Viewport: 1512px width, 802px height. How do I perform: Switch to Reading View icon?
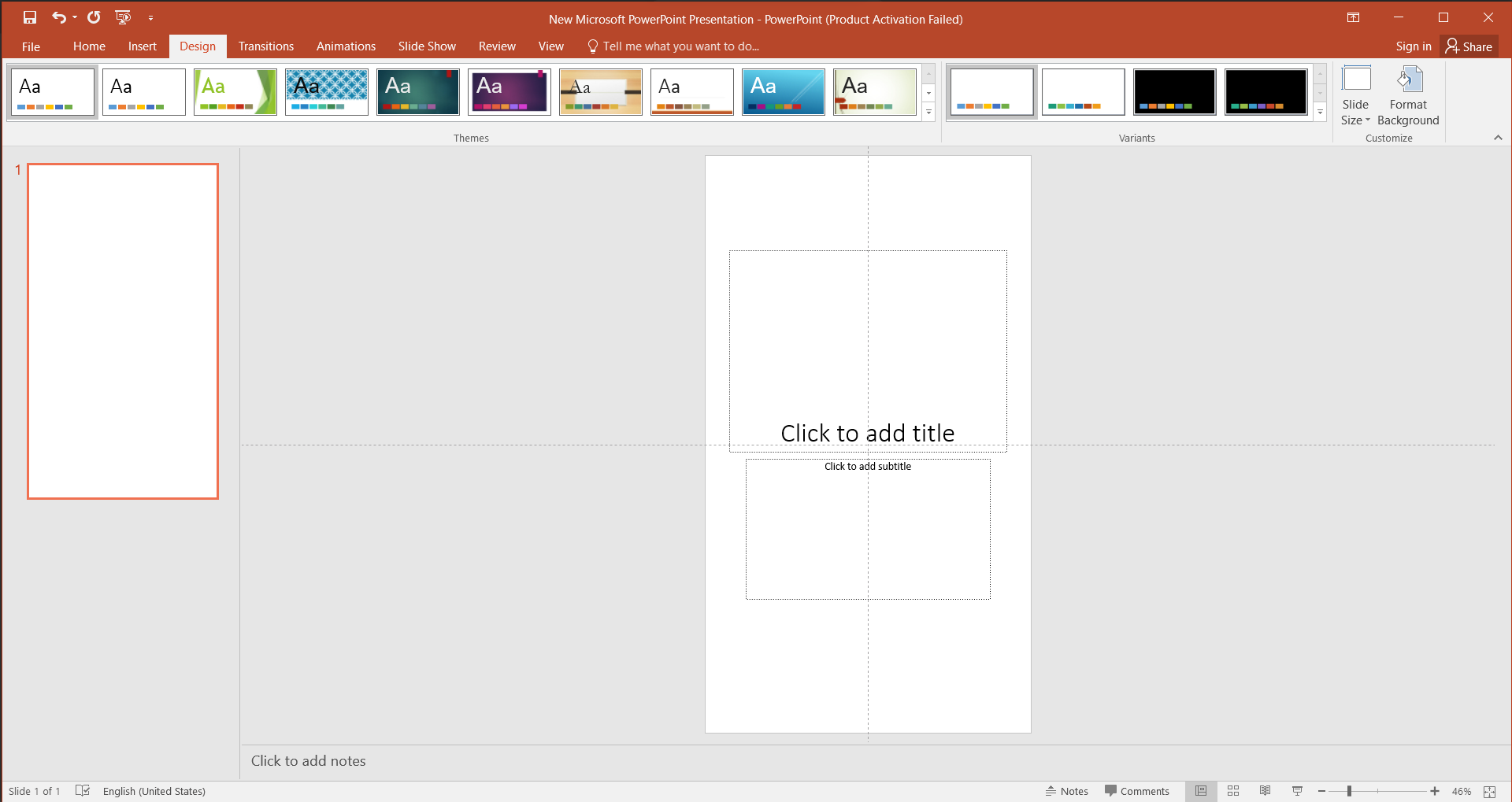click(1265, 791)
